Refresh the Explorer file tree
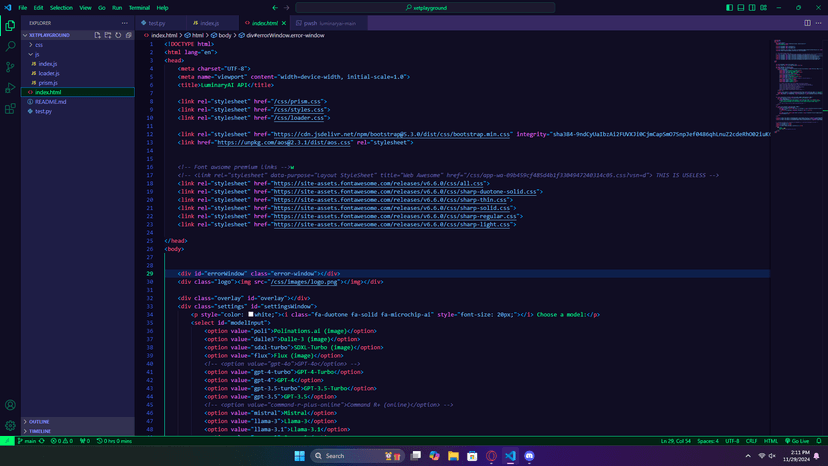The height and width of the screenshot is (466, 828). coord(118,35)
